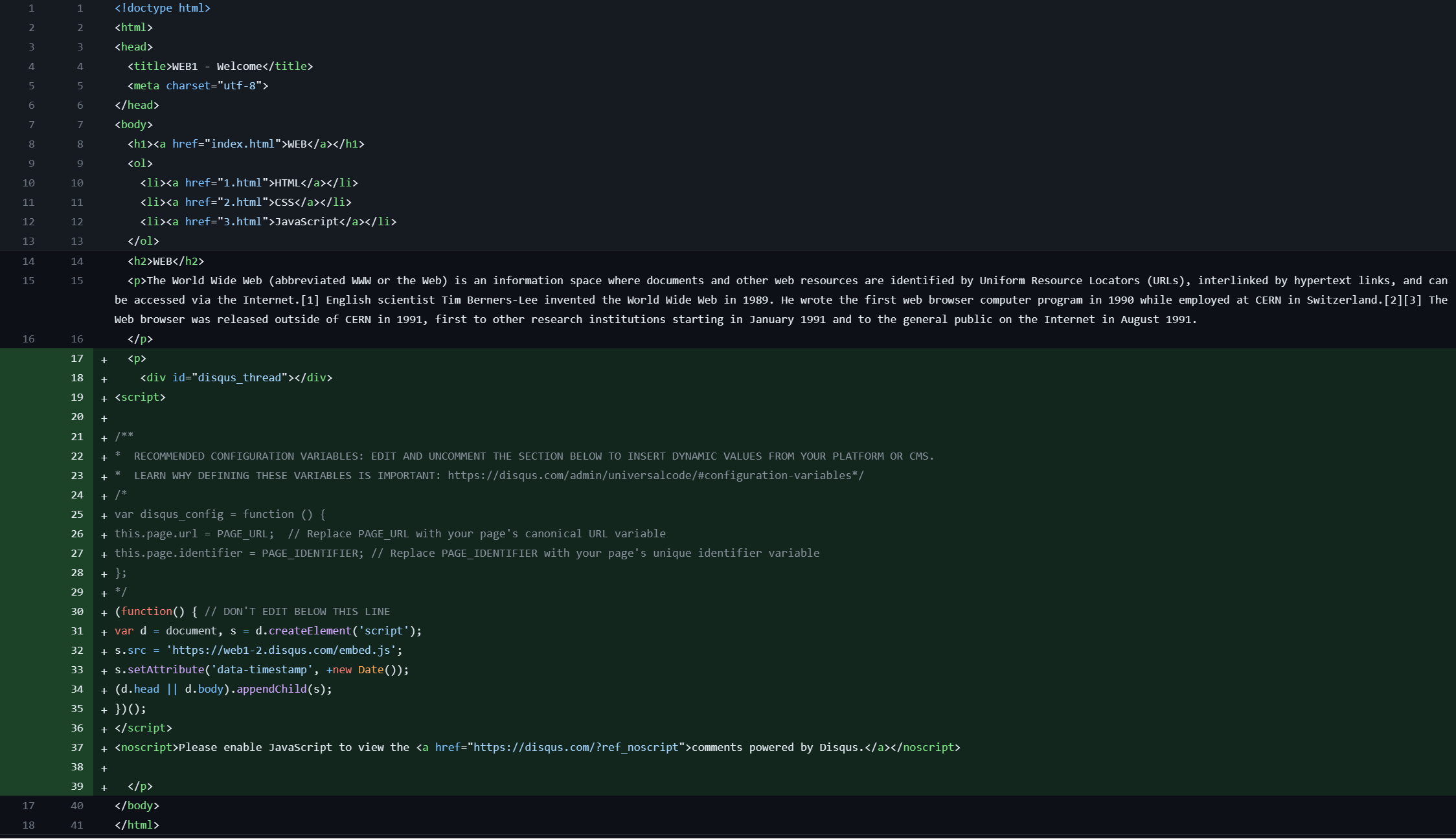Screen dimensions: 1456x839
Task: Click old line number 15 in left gutter
Action: pos(28,281)
